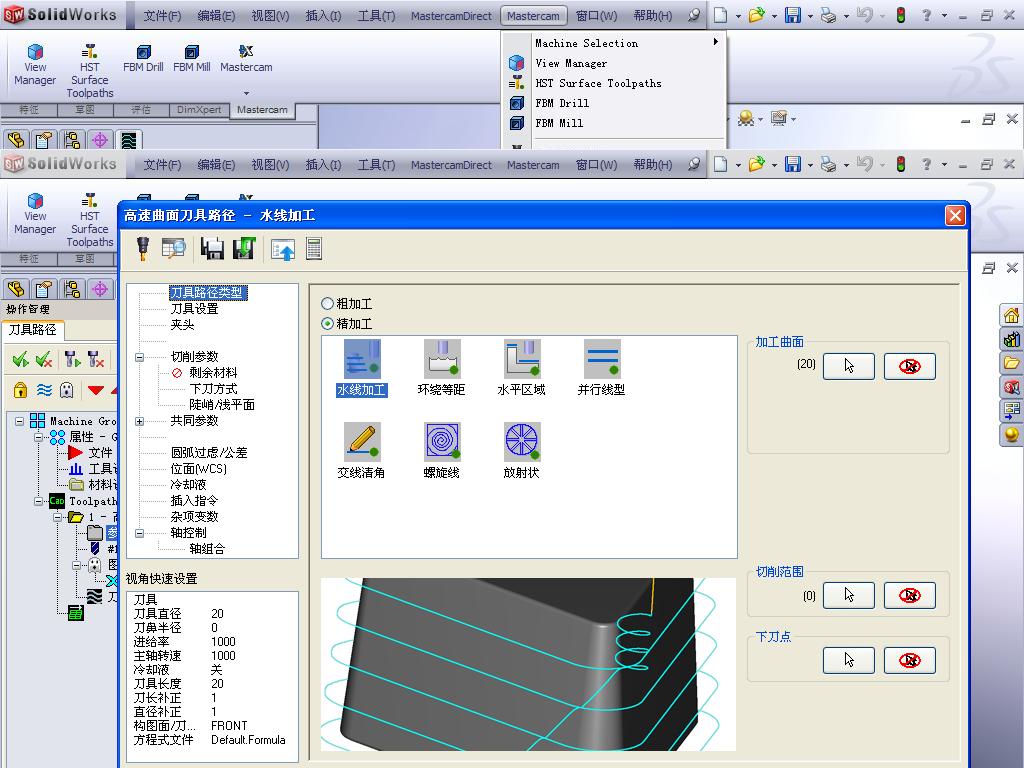Click the highlighted Mastercam menu bar button
Image resolution: width=1024 pixels, height=768 pixels.
[533, 16]
